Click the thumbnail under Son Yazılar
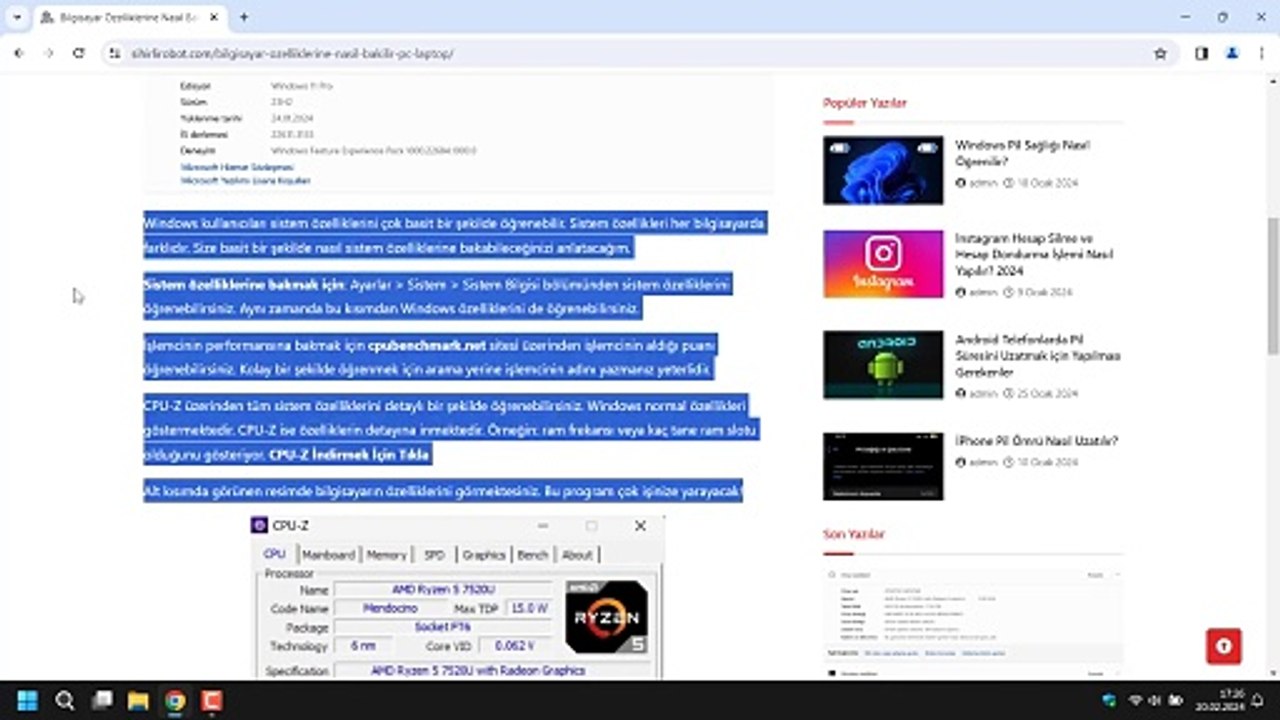This screenshot has width=1280, height=720. click(973, 623)
